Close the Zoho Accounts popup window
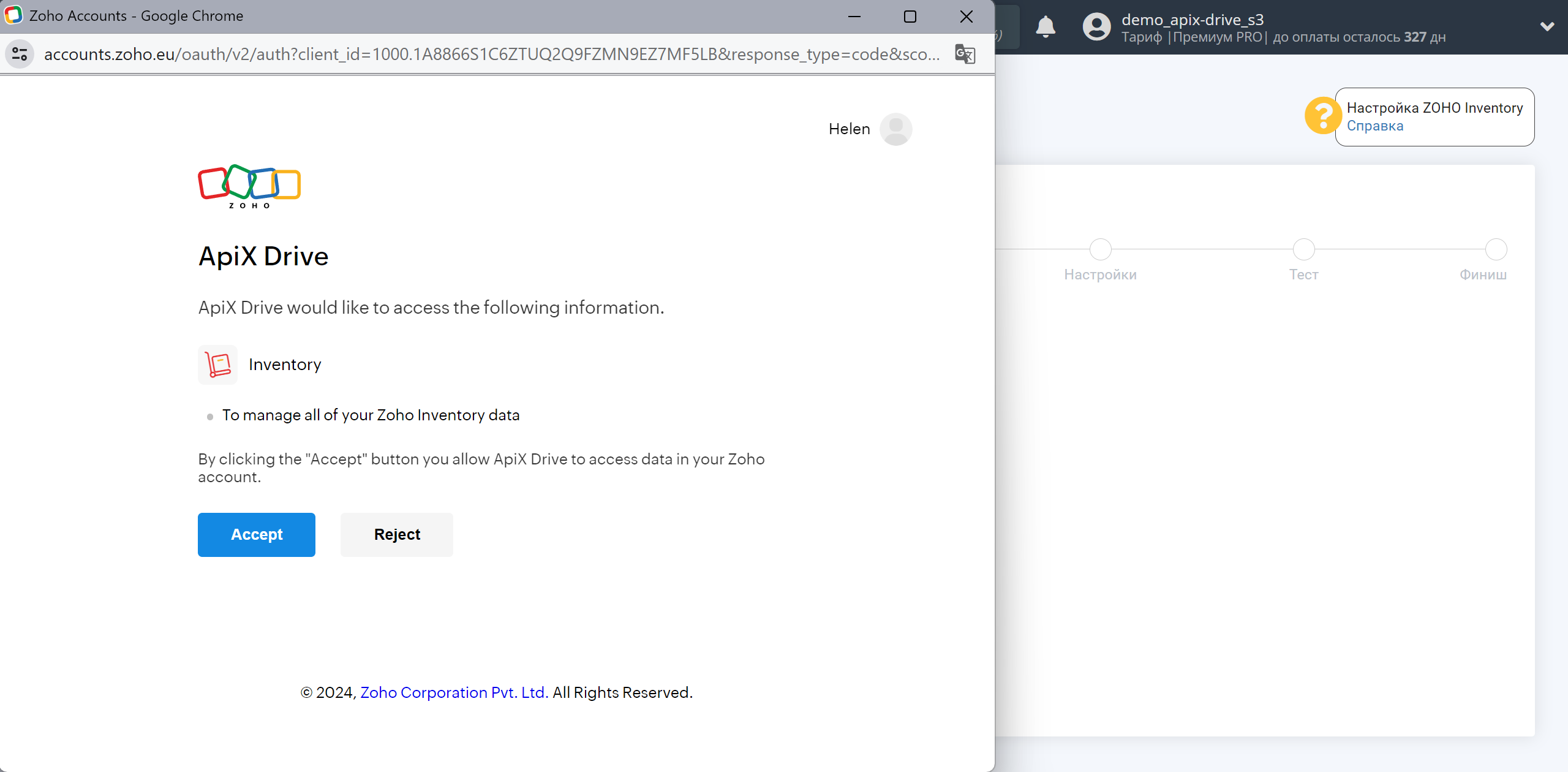The image size is (1568, 772). [x=966, y=17]
